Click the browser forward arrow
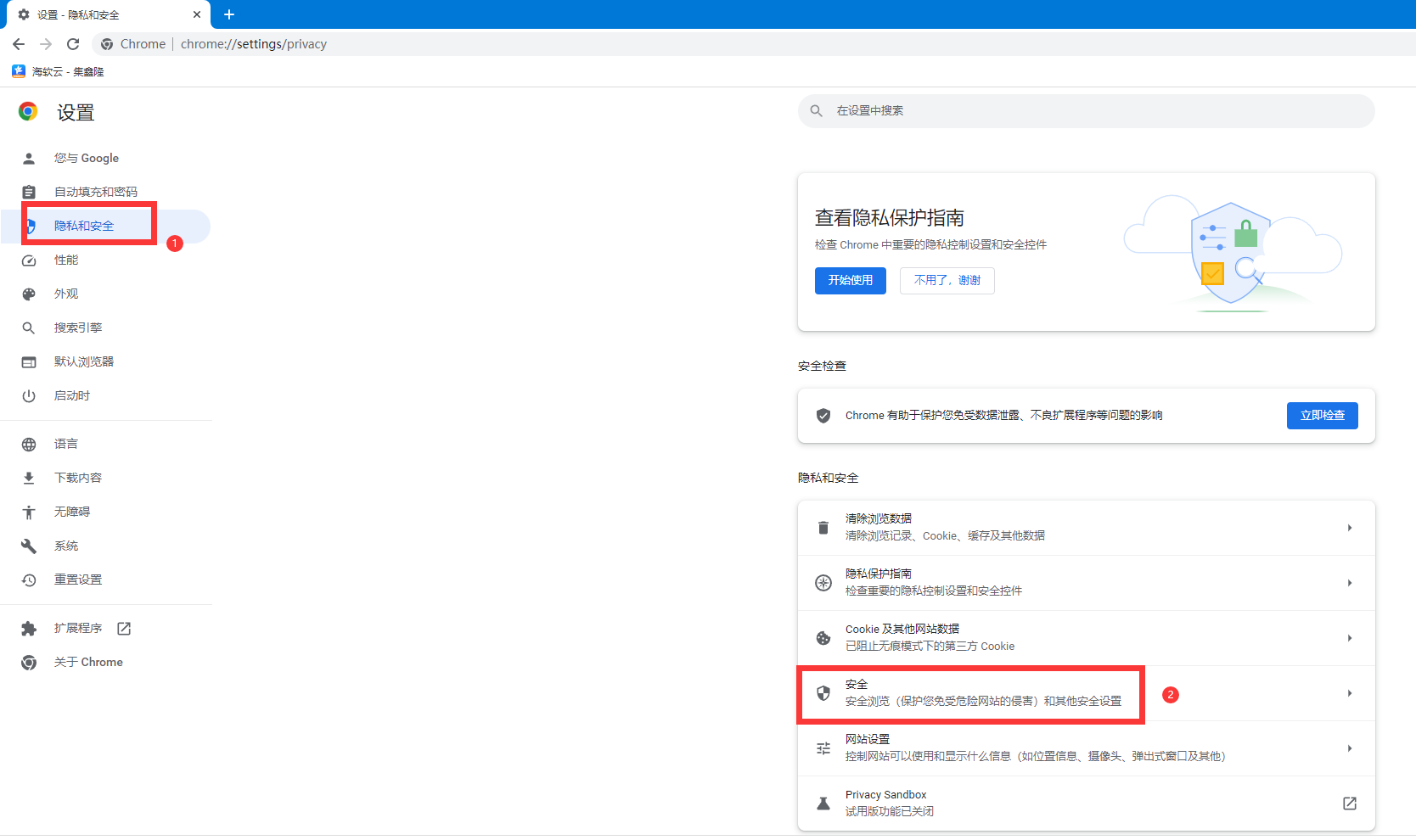This screenshot has width=1416, height=840. pos(46,44)
